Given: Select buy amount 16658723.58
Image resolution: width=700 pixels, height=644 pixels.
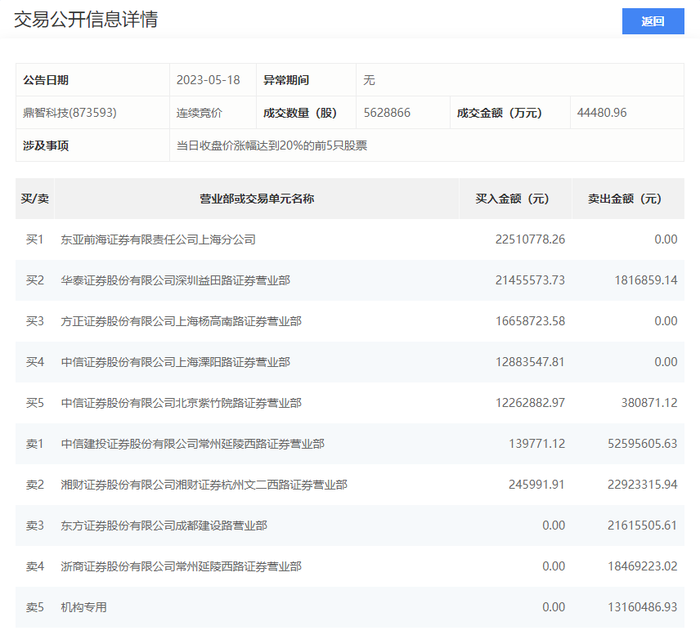Looking at the screenshot, I should pos(530,321).
